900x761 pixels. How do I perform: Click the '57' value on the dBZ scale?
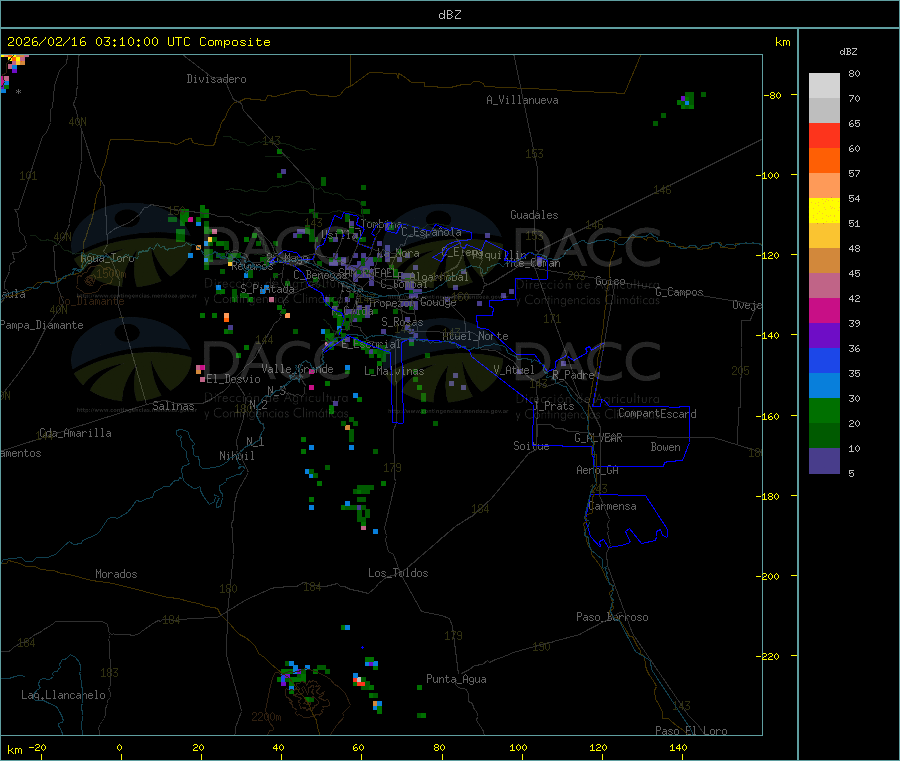click(x=854, y=173)
